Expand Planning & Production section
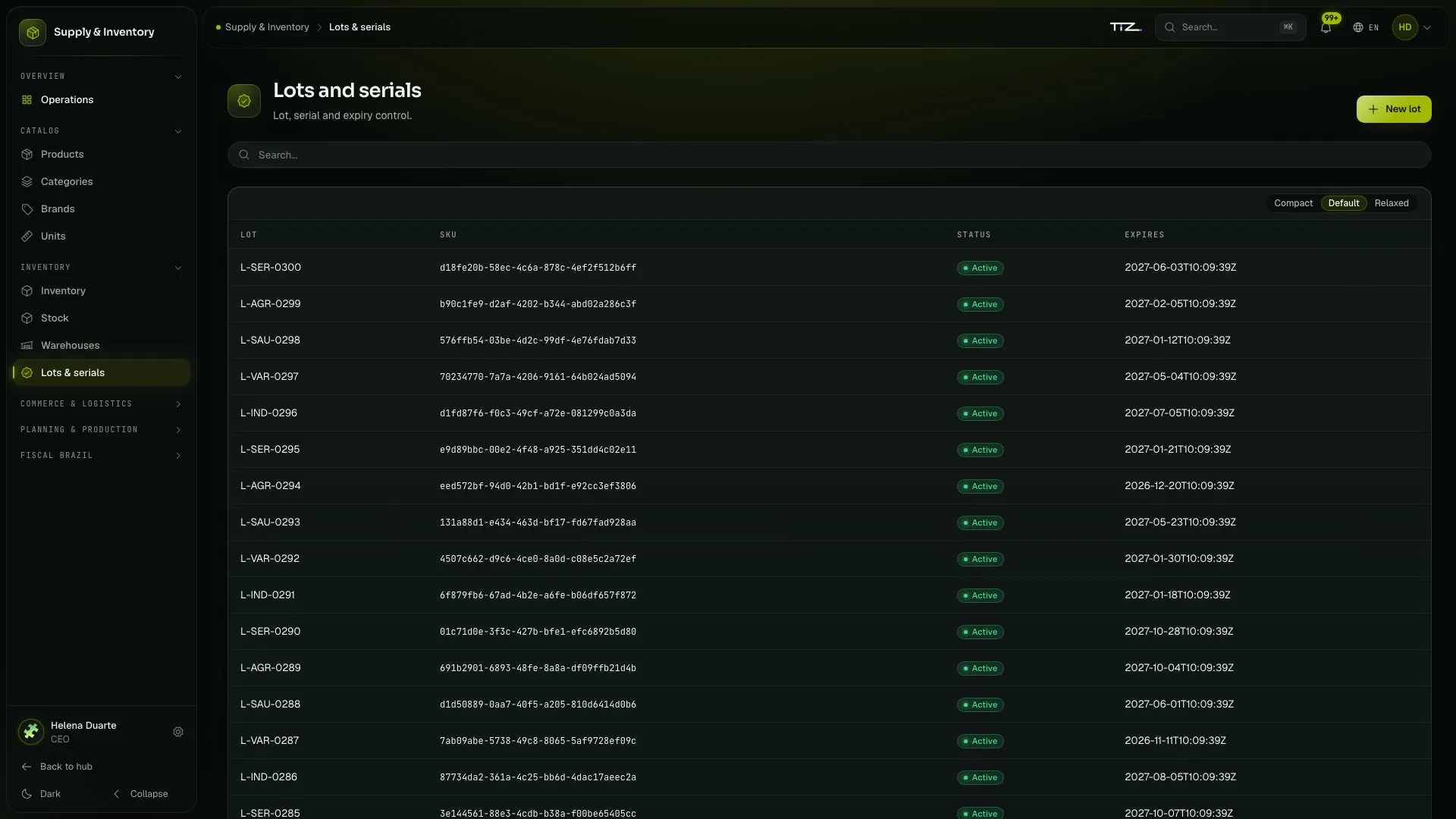The width and height of the screenshot is (1456, 819). click(x=102, y=430)
